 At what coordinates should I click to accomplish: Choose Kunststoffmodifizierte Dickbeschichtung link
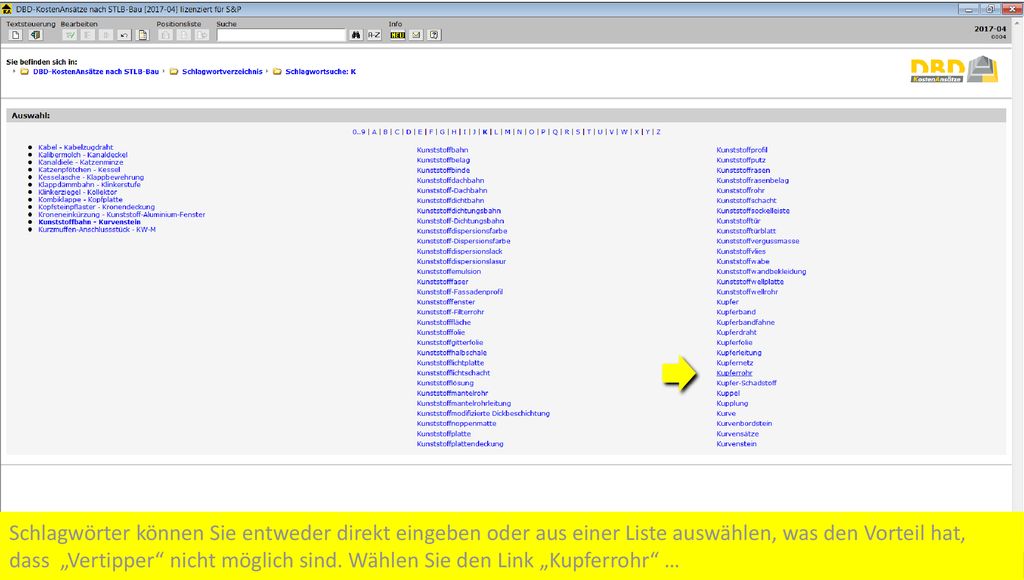(x=483, y=413)
